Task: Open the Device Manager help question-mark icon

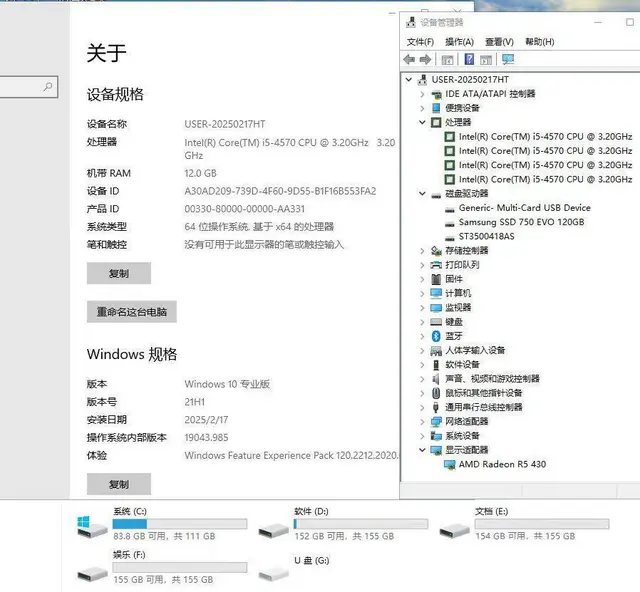Action: [469, 60]
